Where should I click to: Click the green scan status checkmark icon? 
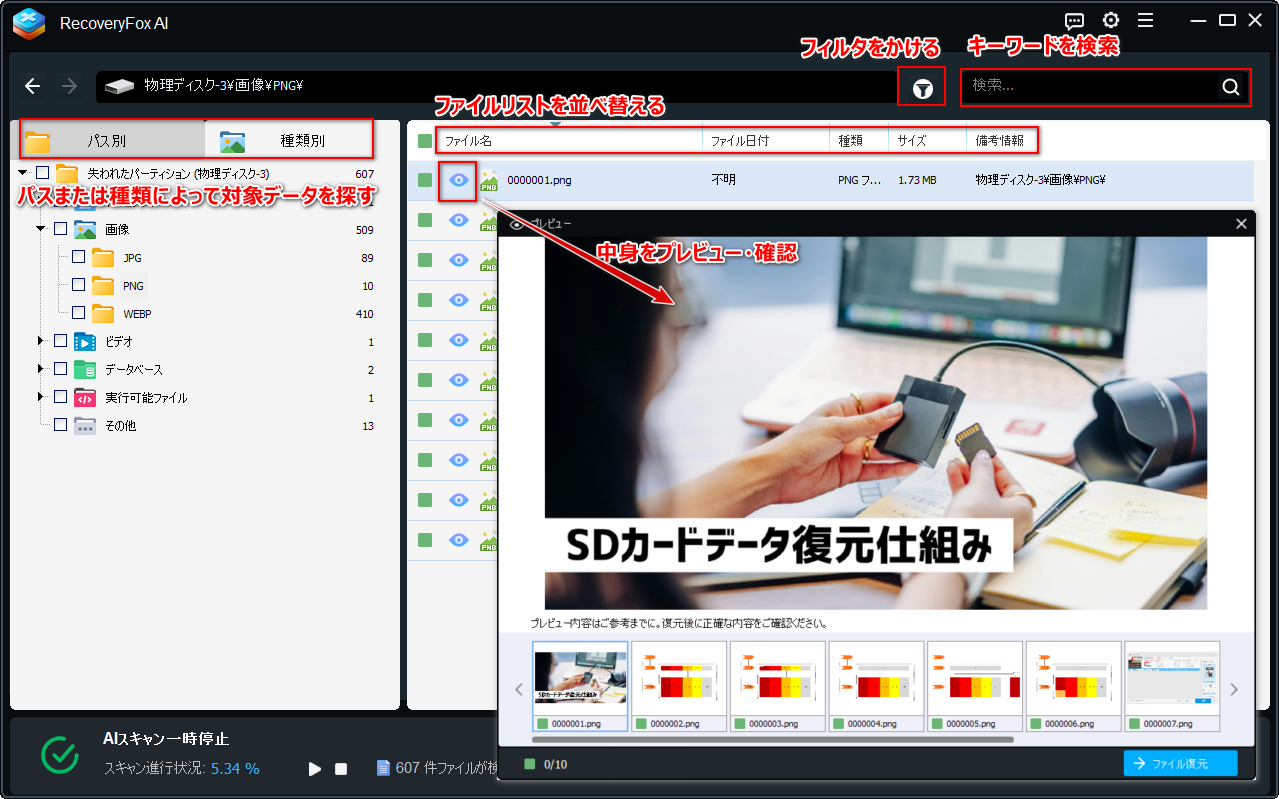(60, 754)
